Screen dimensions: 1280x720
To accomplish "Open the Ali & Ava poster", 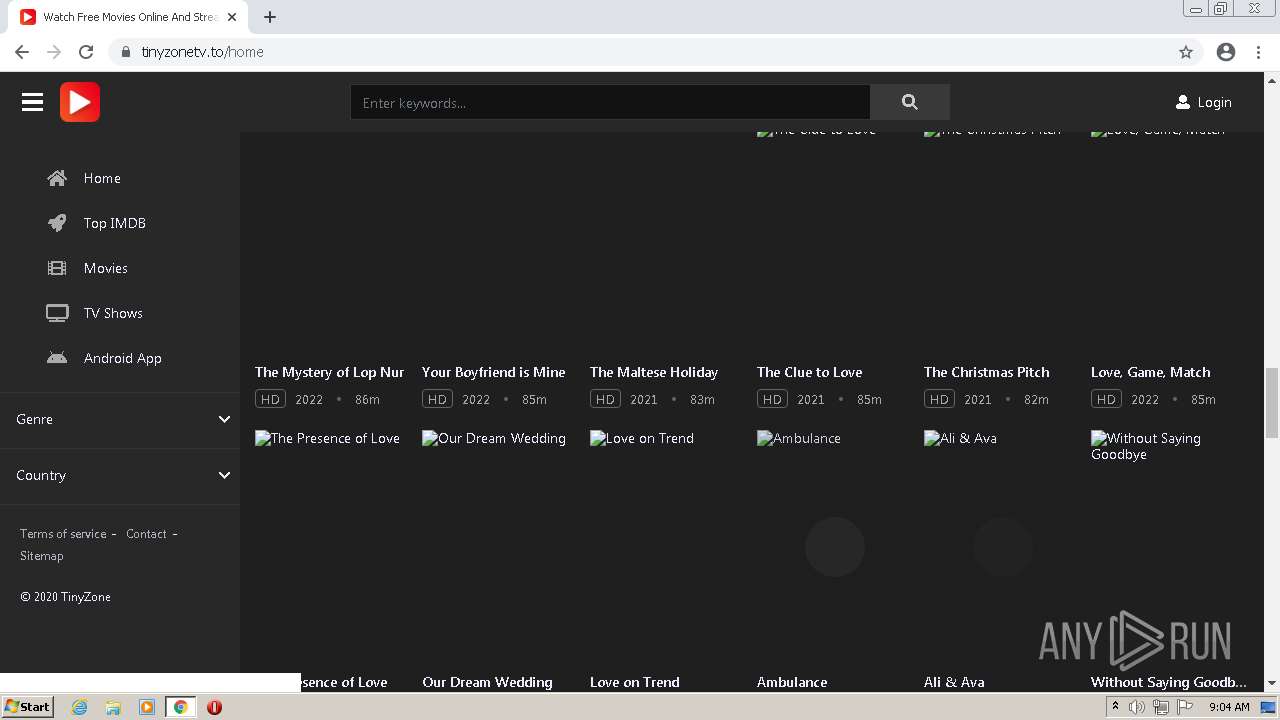I will tap(999, 547).
